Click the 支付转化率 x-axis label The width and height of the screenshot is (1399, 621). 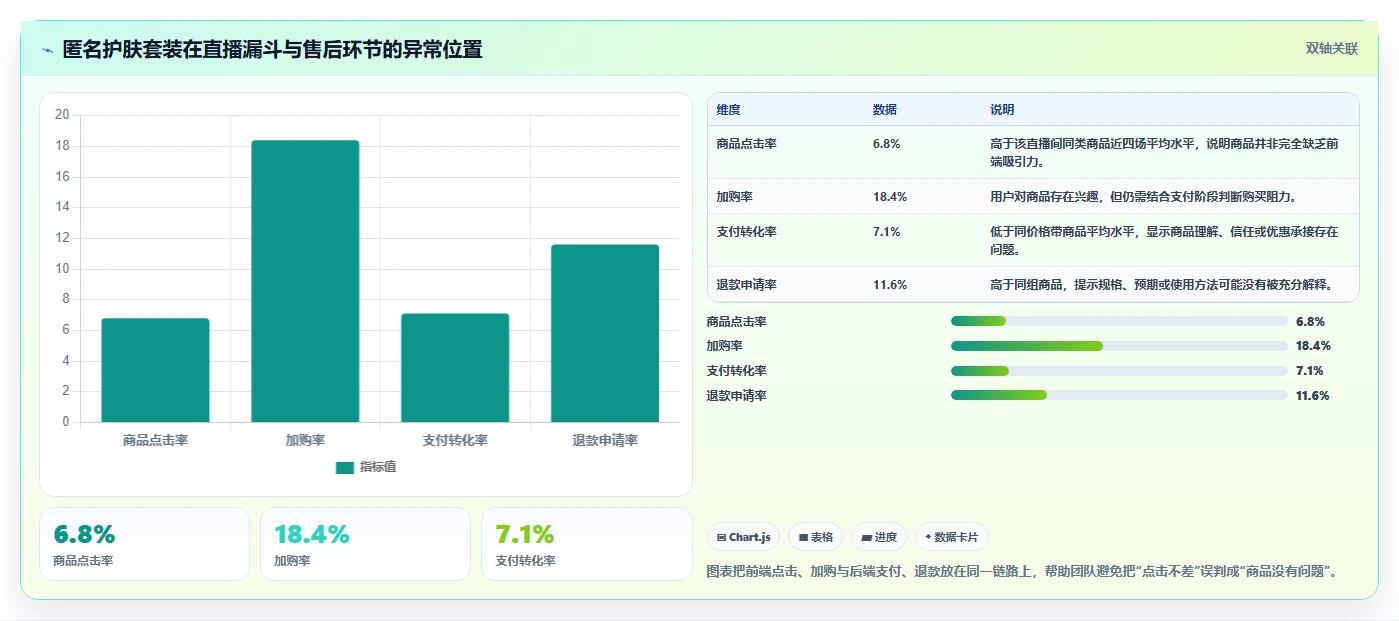click(x=455, y=440)
